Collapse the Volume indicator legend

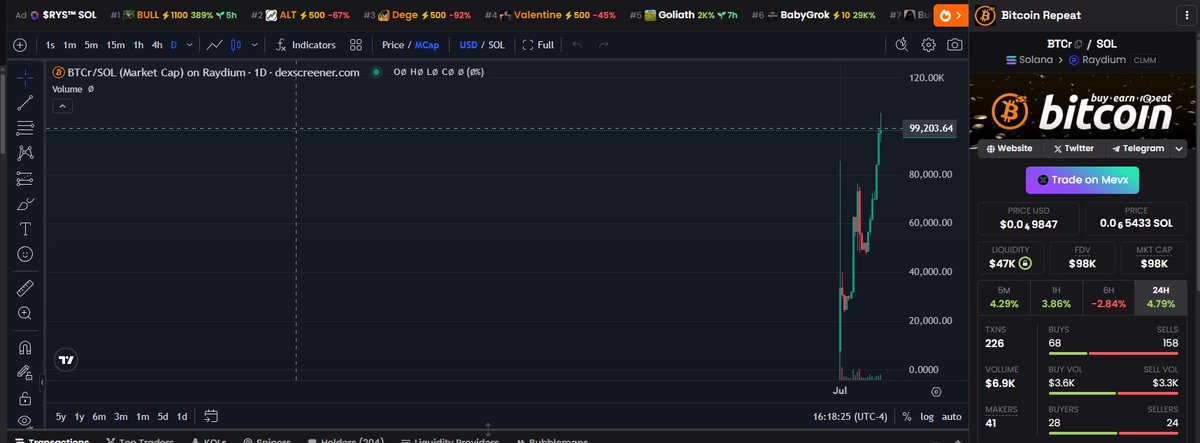(x=61, y=105)
